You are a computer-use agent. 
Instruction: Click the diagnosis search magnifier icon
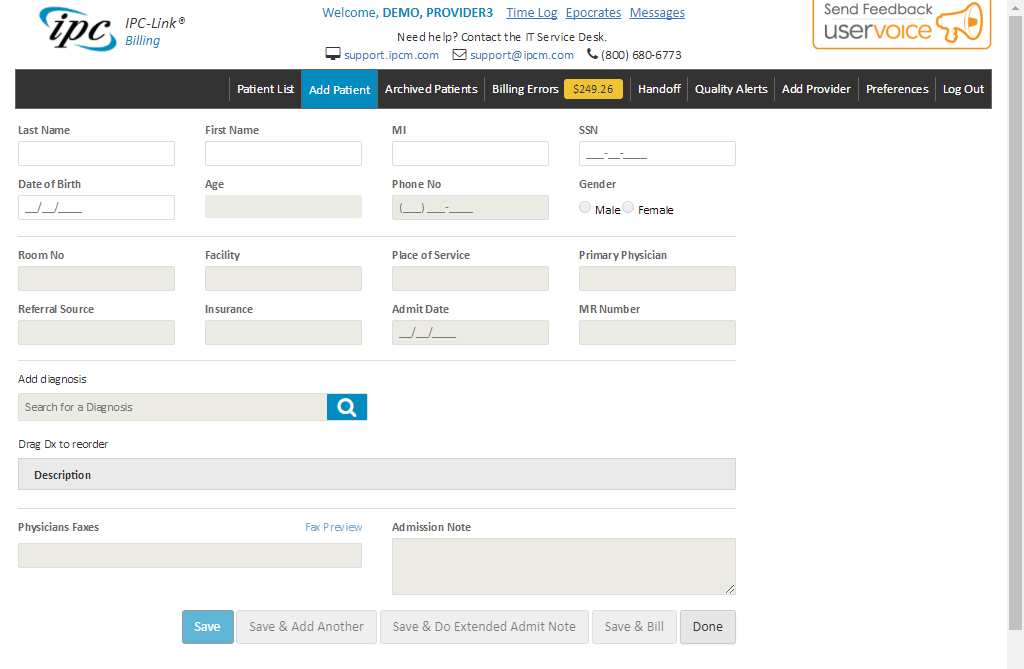[x=347, y=407]
